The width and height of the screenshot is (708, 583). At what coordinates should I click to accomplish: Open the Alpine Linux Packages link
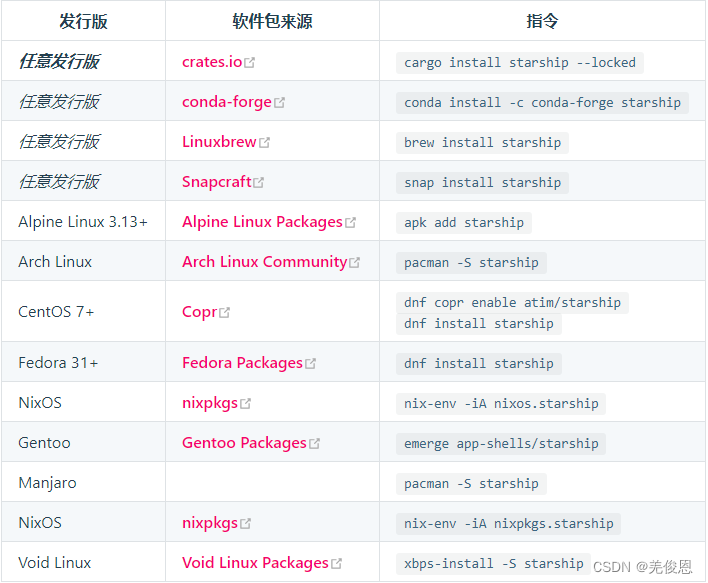click(x=262, y=222)
